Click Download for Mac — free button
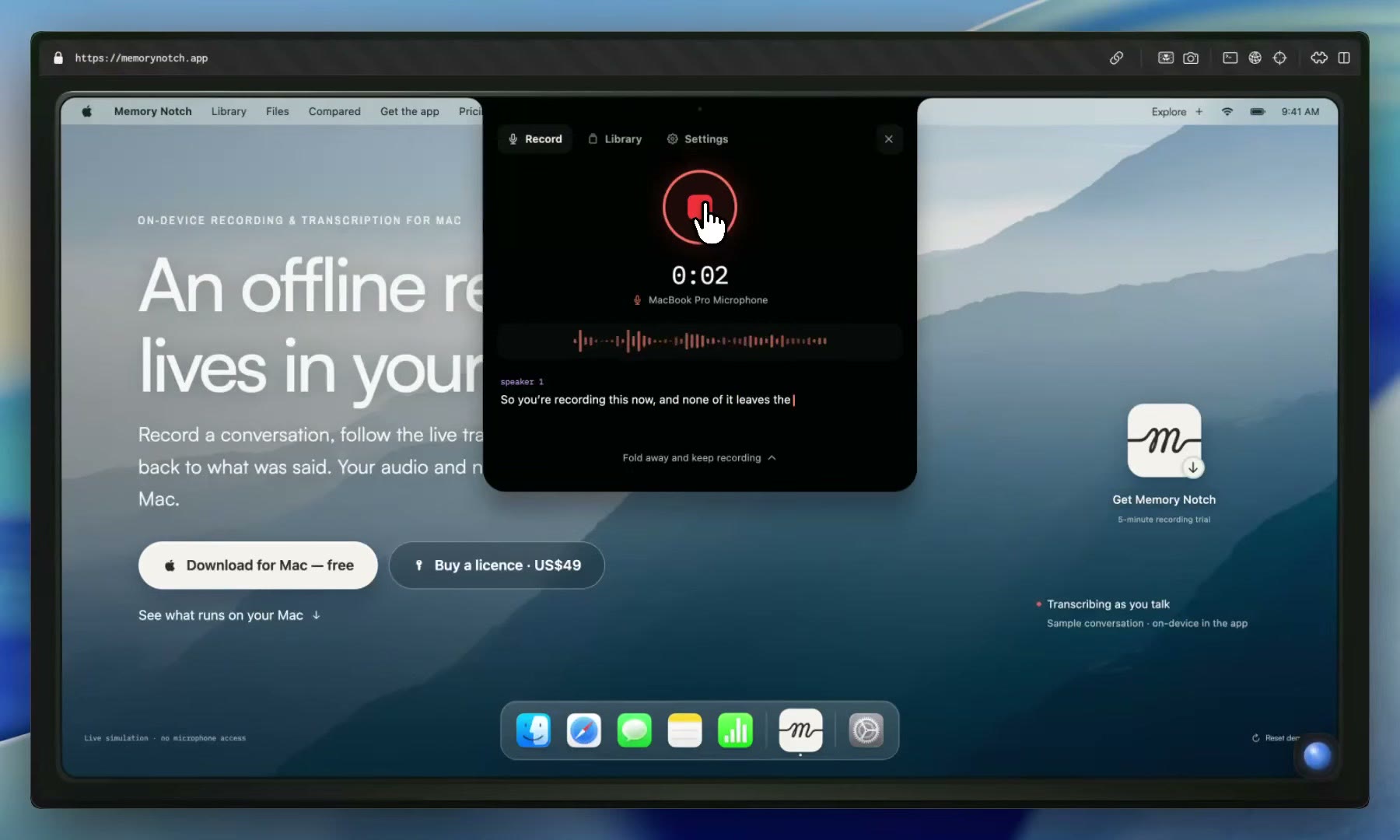The width and height of the screenshot is (1400, 840). coord(258,565)
